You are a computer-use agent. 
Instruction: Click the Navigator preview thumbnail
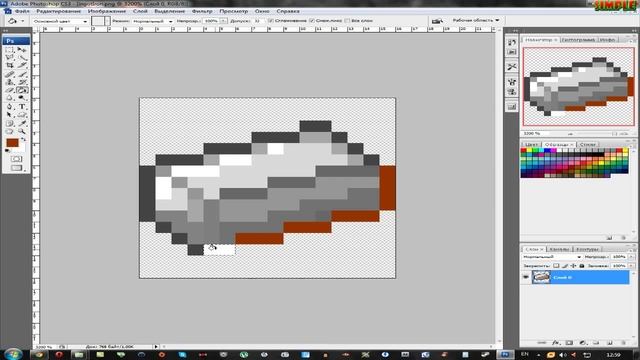(x=578, y=86)
